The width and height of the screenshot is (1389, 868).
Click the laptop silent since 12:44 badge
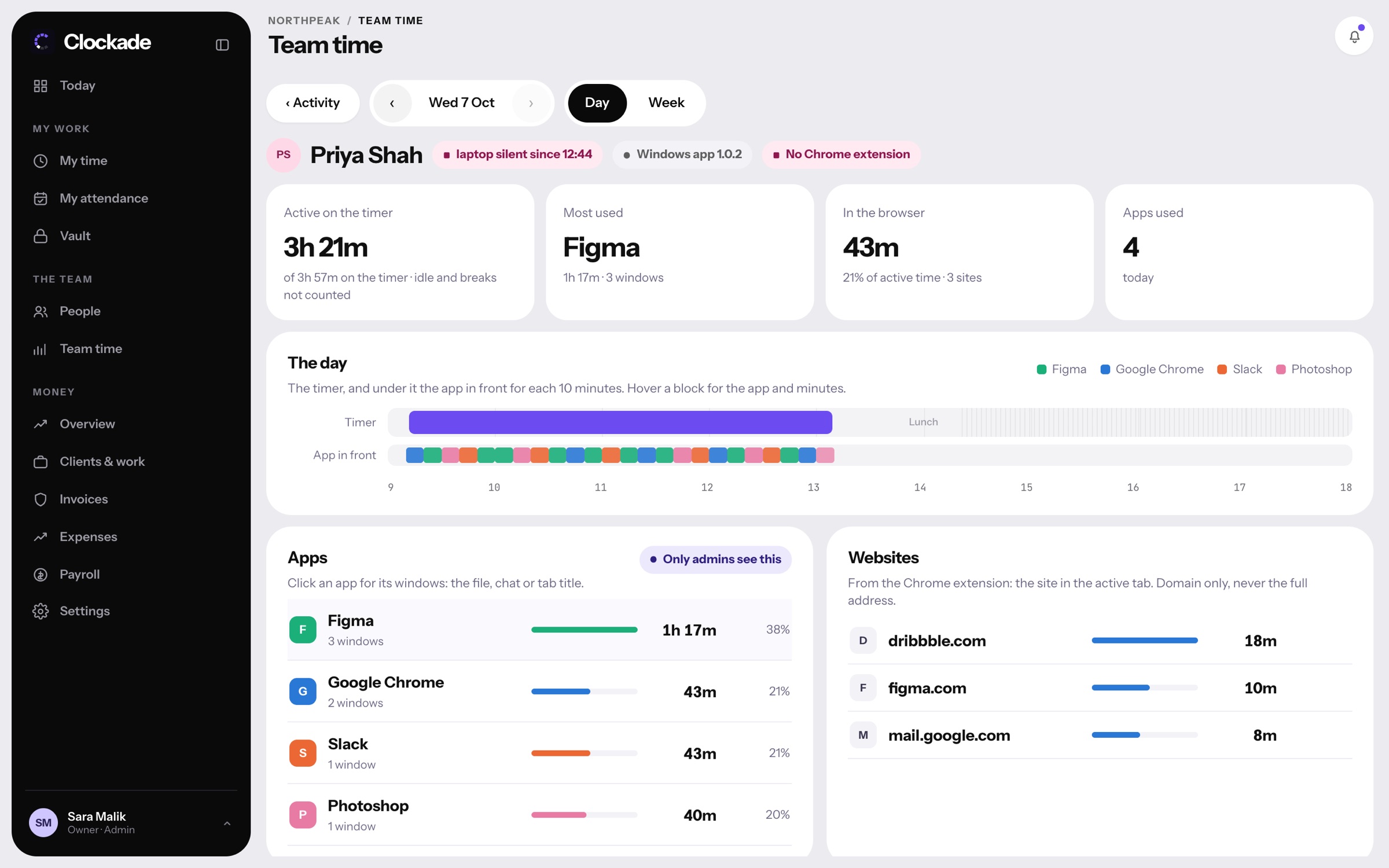coord(517,155)
